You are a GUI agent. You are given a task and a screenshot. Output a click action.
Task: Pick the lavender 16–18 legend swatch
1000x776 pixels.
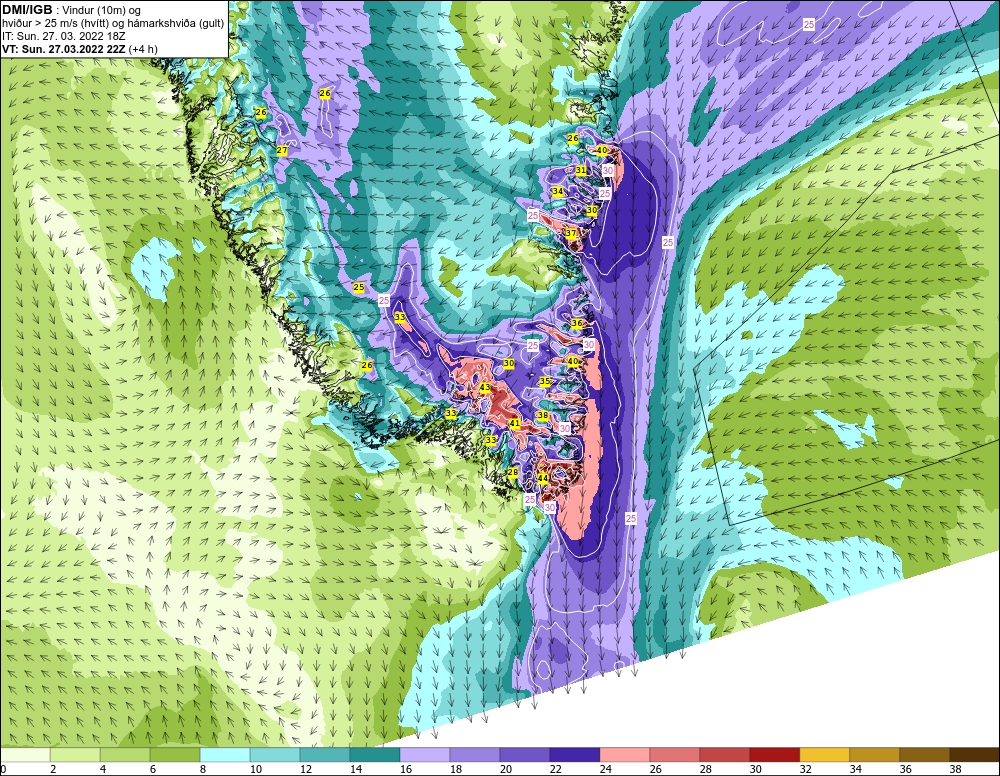tap(425, 754)
